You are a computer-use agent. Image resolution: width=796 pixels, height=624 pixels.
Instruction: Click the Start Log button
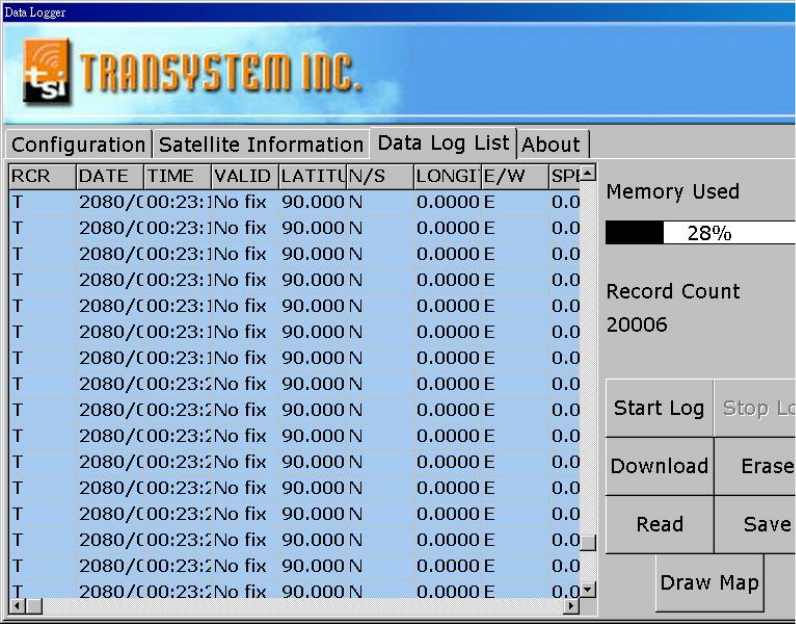click(659, 408)
